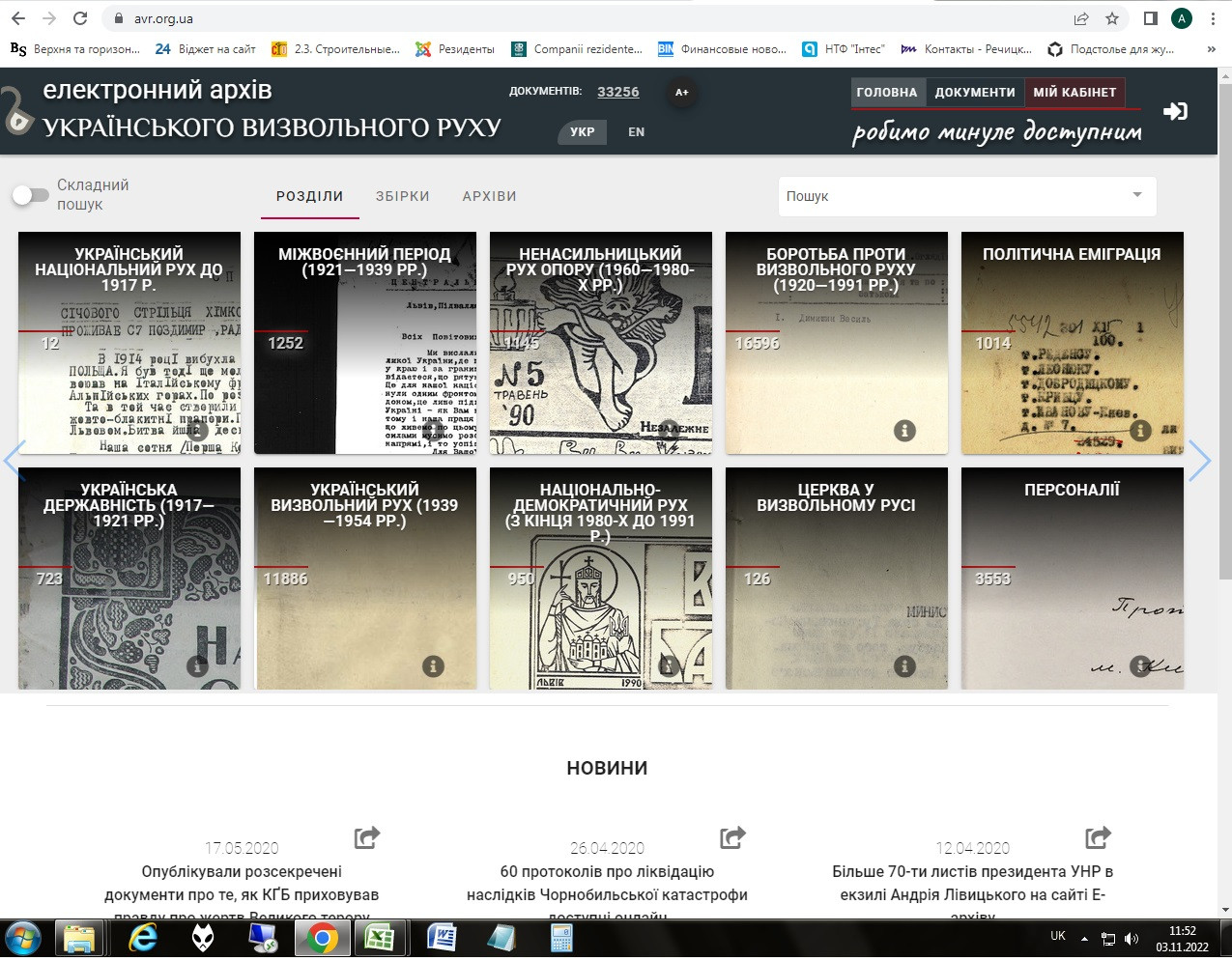Open info icon on Політична еміграція card
1232x961 pixels.
[x=1140, y=431]
